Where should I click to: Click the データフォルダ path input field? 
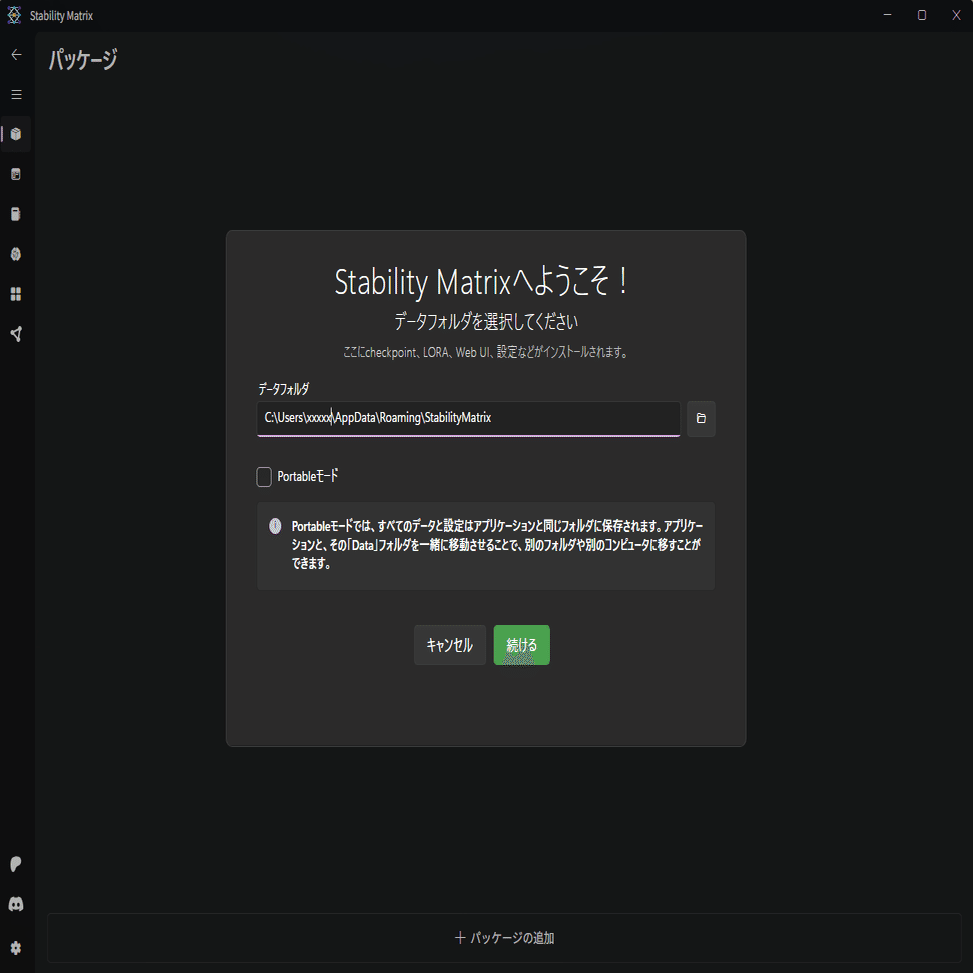point(469,418)
